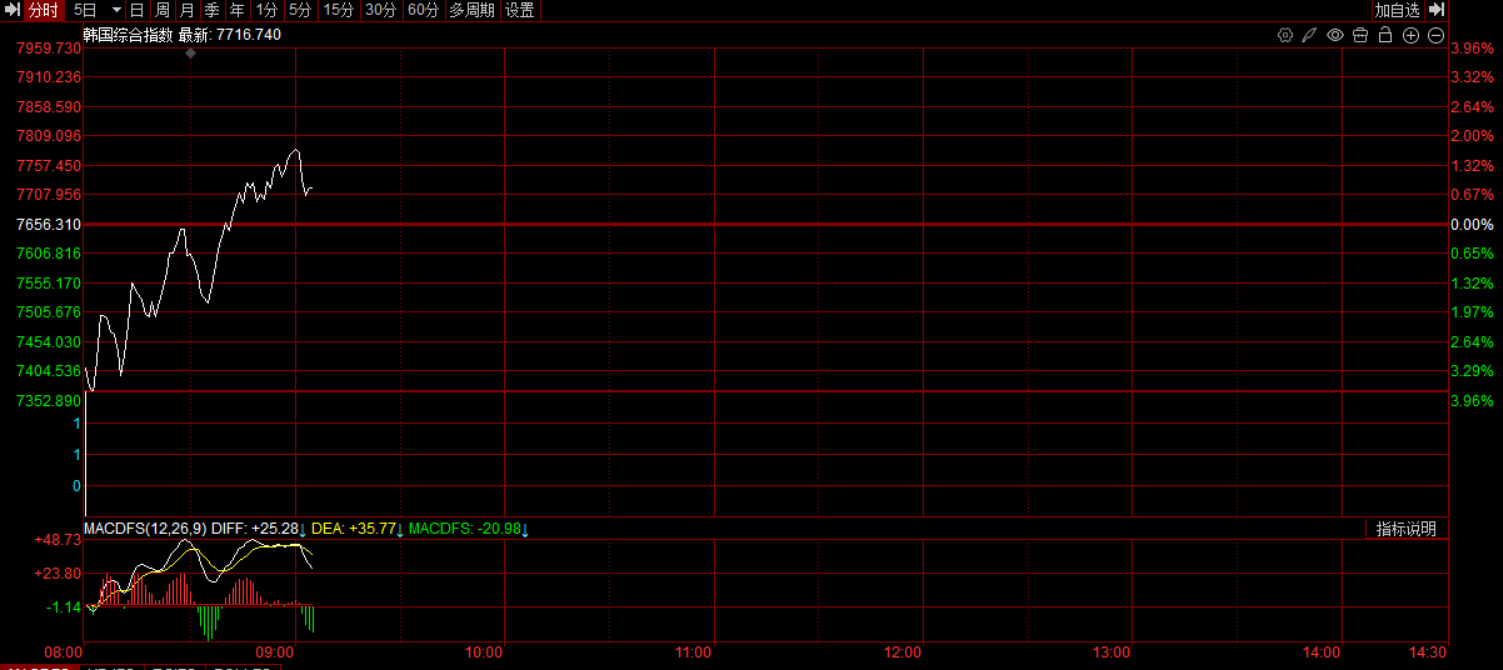The height and width of the screenshot is (670, 1503).
Task: Click the diamond marker on chart top
Action: tap(191, 53)
